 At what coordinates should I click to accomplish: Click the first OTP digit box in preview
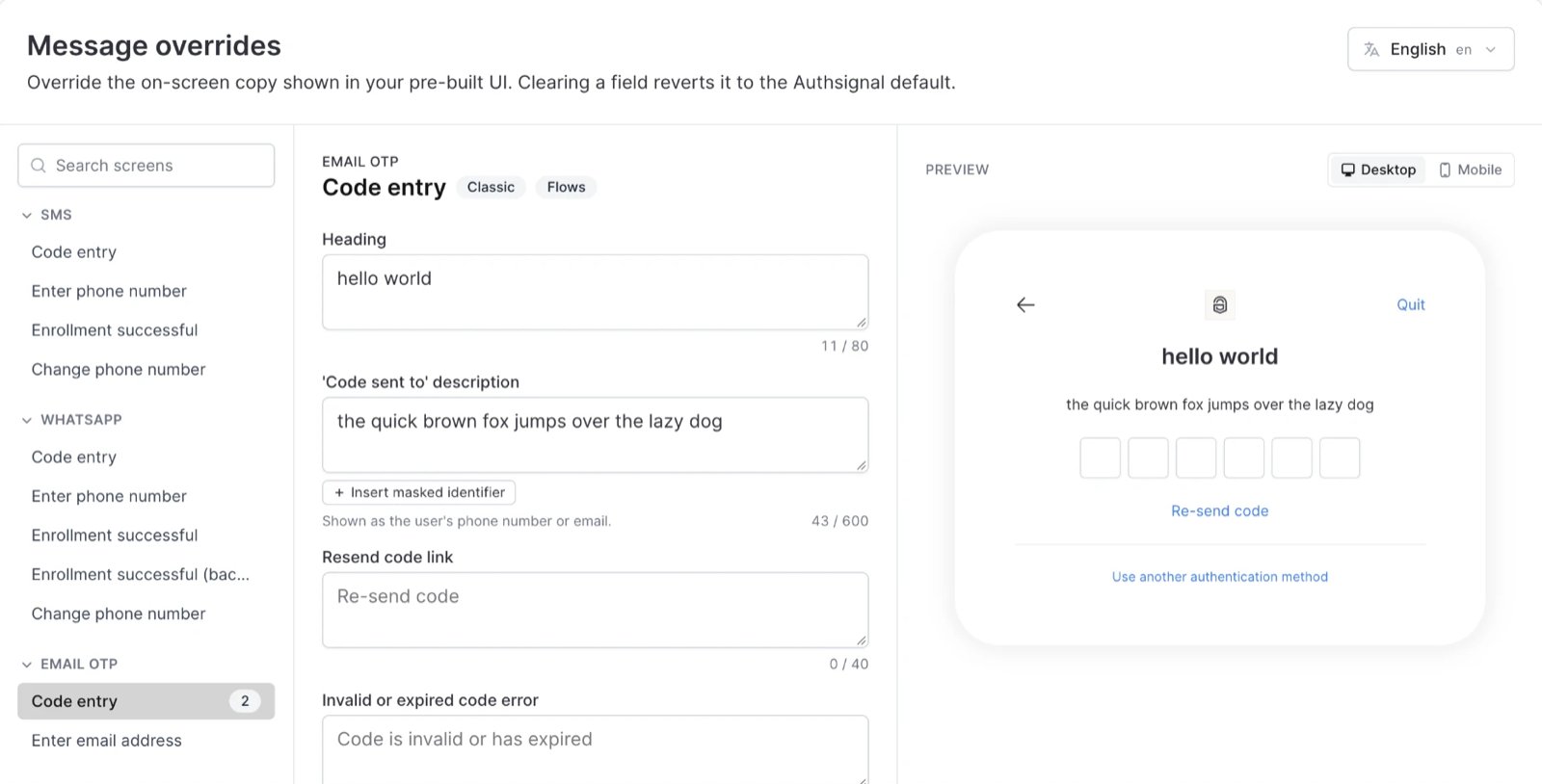click(x=1100, y=457)
